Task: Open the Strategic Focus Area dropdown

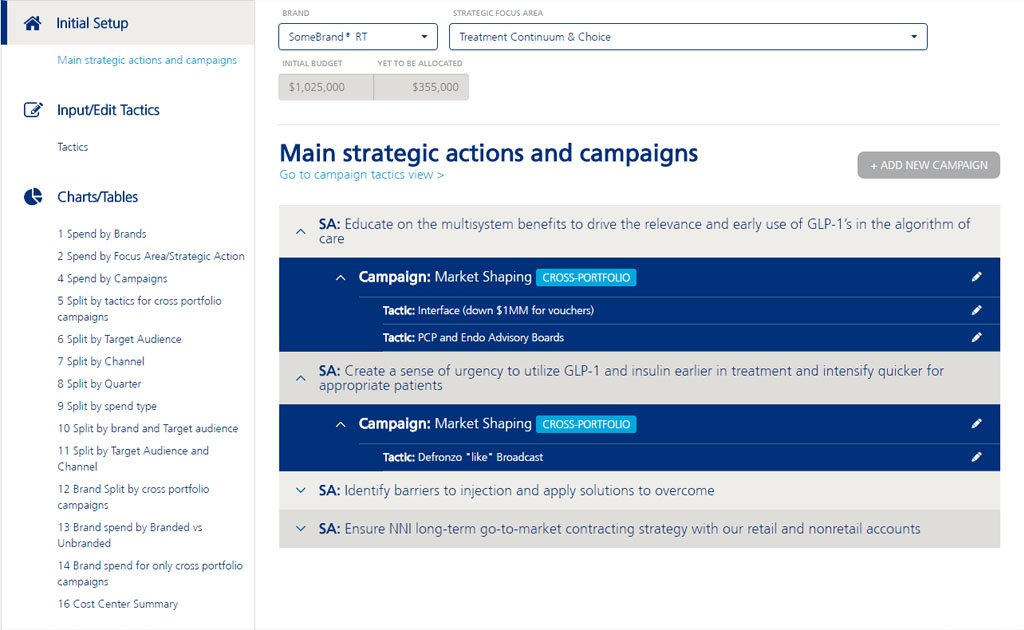Action: [688, 37]
